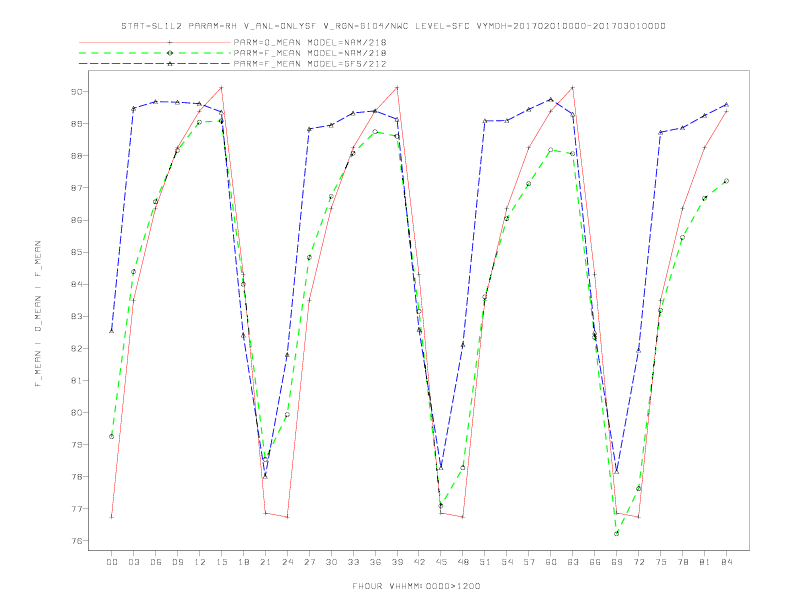Click the x-axis tick label 48
792x612 pixels.
(x=463, y=562)
